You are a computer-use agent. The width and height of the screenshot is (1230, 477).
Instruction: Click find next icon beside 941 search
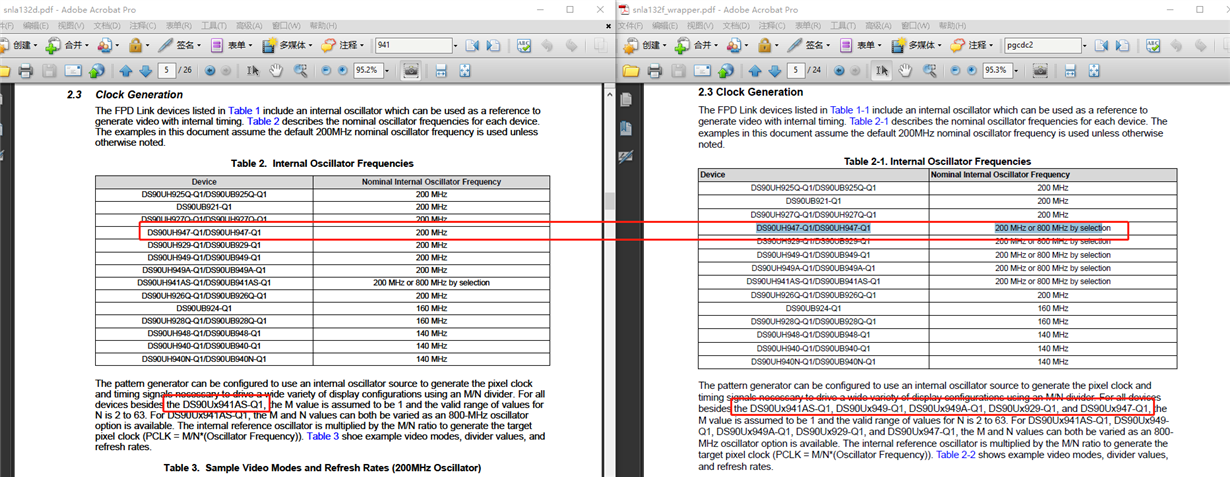495,45
